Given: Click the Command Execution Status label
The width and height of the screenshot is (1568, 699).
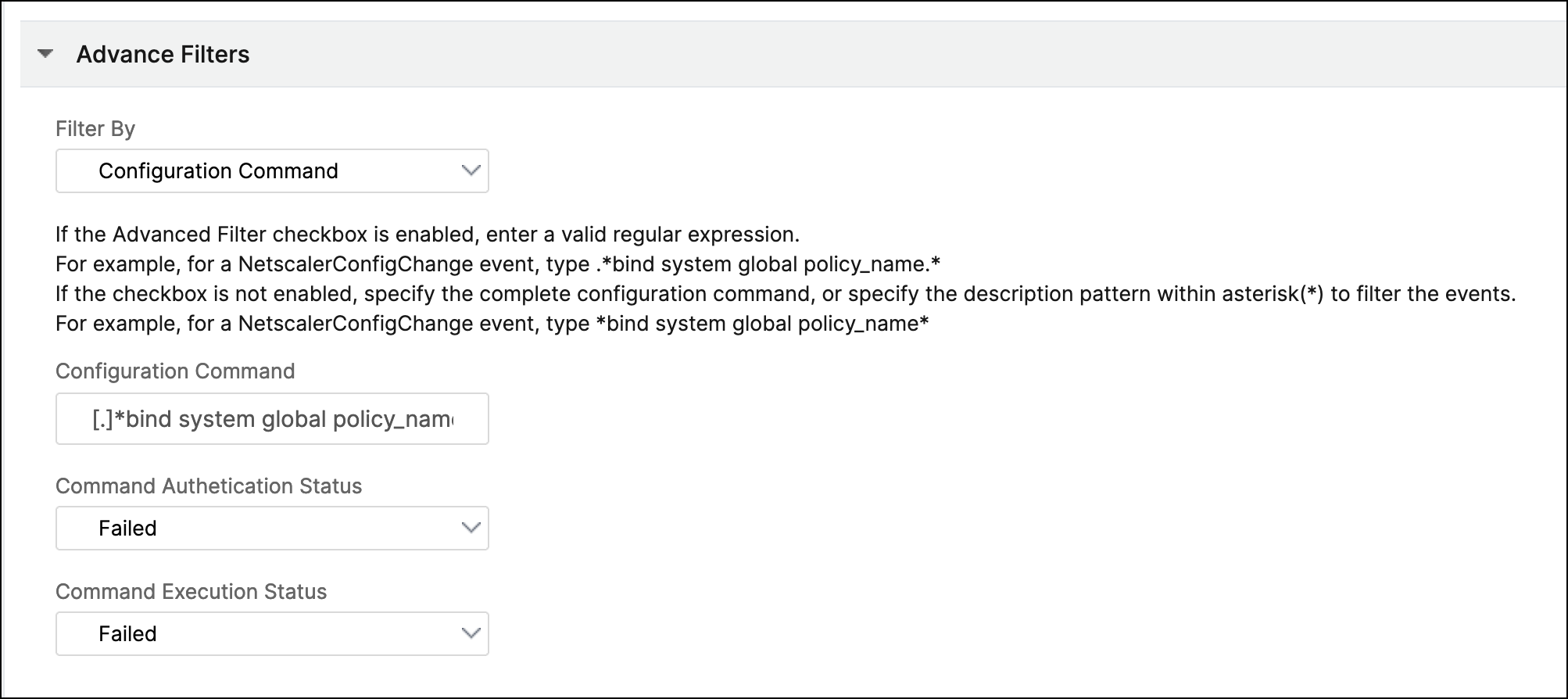Looking at the screenshot, I should pyautogui.click(x=191, y=591).
